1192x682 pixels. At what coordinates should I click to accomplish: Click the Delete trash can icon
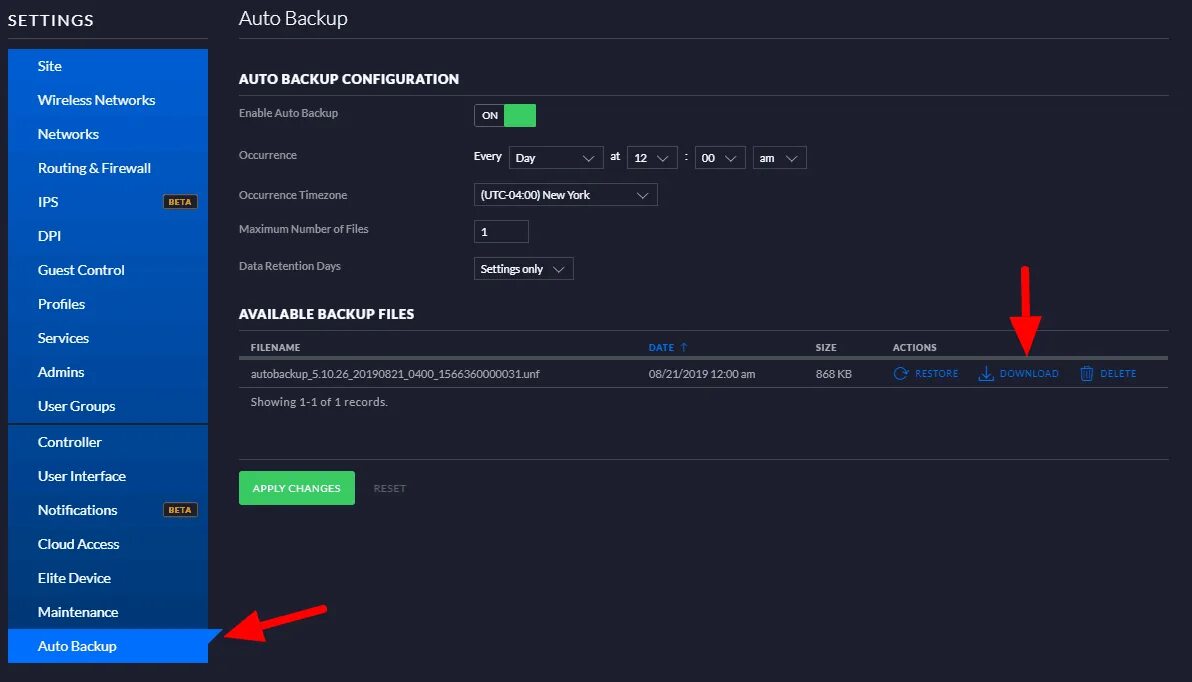[1087, 373]
